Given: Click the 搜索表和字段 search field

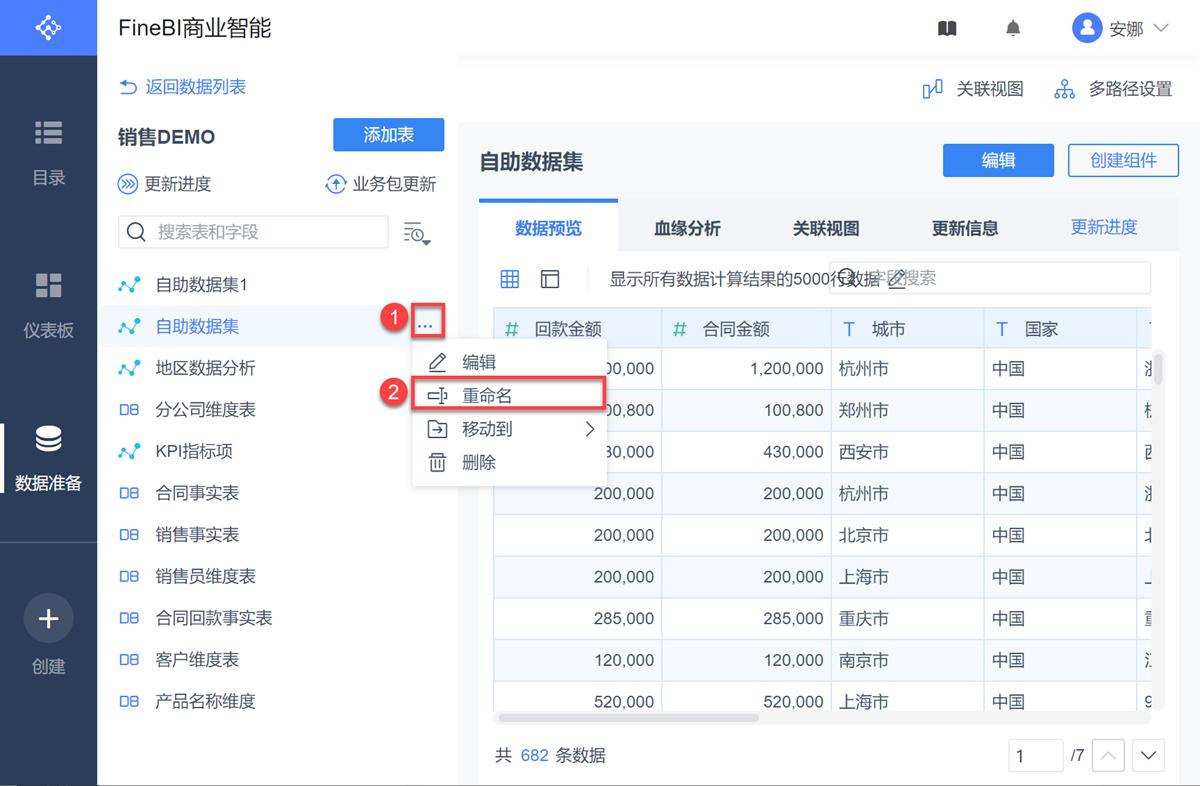Looking at the screenshot, I should (253, 232).
